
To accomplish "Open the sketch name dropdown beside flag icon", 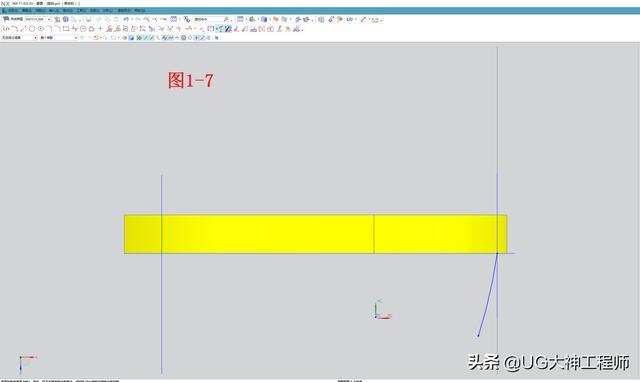I will (x=38, y=19).
